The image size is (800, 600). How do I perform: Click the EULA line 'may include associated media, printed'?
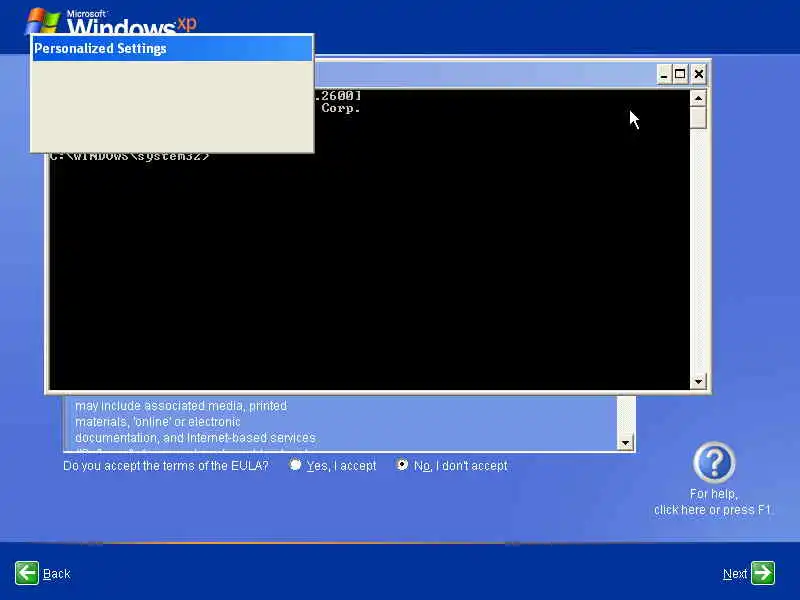pos(181,406)
